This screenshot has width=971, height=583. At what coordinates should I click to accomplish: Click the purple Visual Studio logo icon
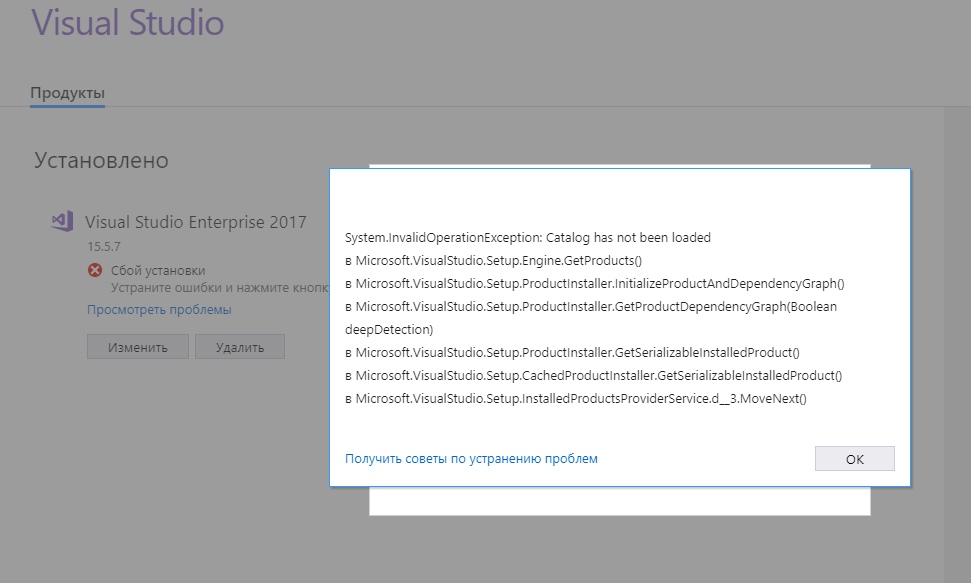[x=62, y=221]
